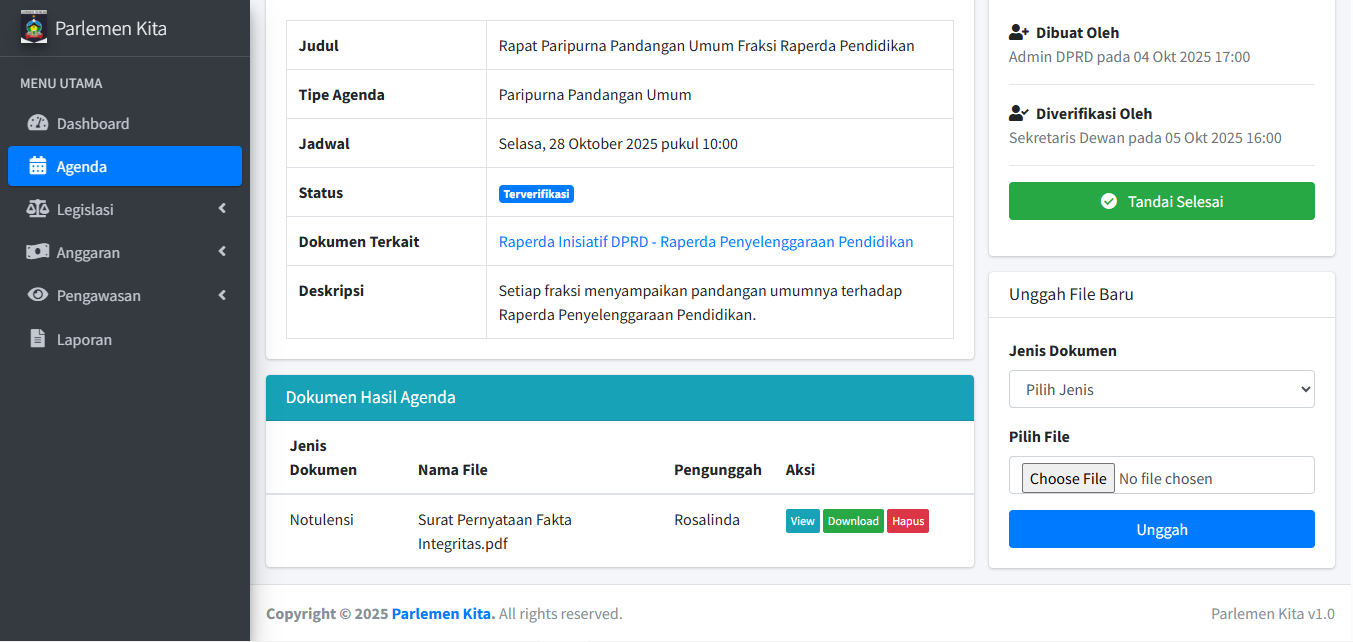Open the Raperda Inisiatif DPRD document link
1353x642 pixels.
point(705,242)
